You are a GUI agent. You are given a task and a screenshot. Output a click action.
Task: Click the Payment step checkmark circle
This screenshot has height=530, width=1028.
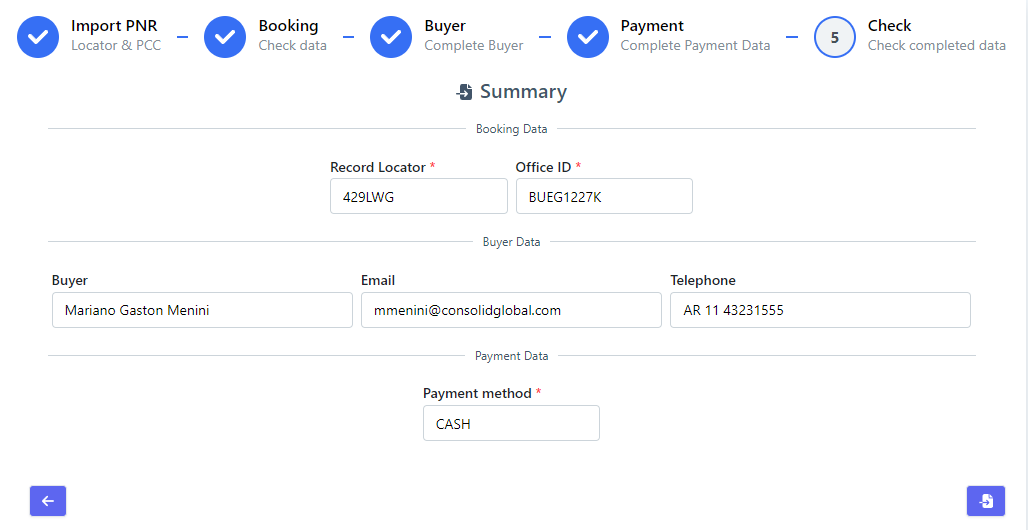pos(588,37)
